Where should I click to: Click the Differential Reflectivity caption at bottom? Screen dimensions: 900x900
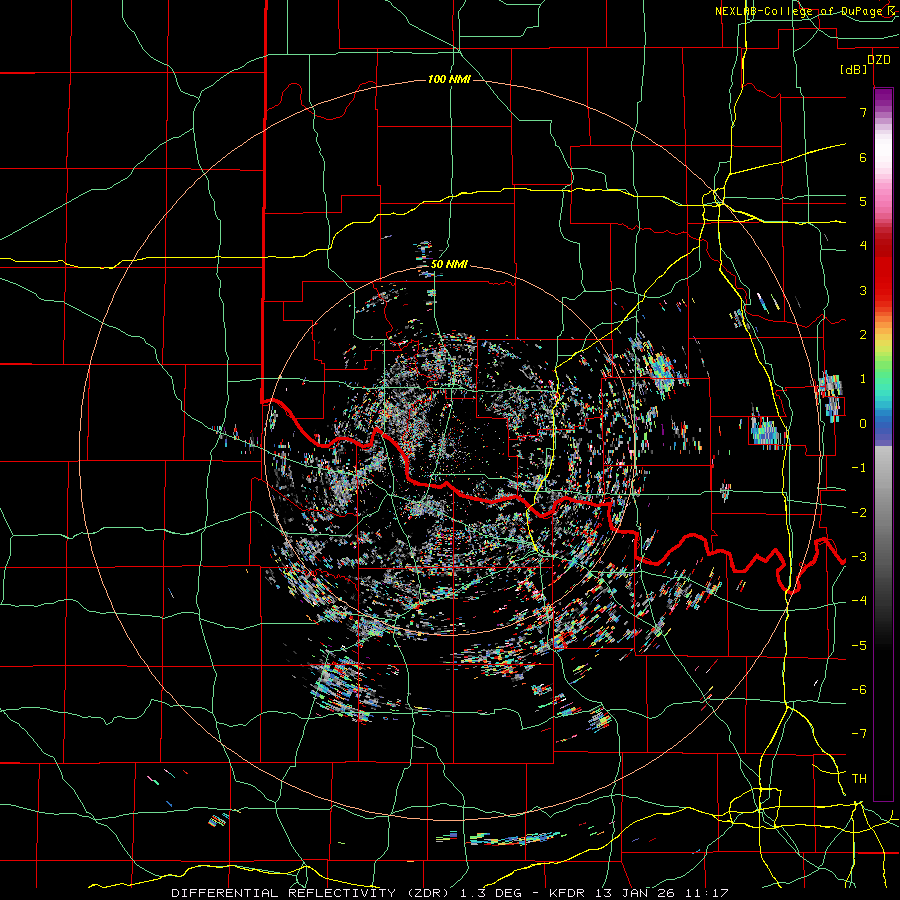450,893
